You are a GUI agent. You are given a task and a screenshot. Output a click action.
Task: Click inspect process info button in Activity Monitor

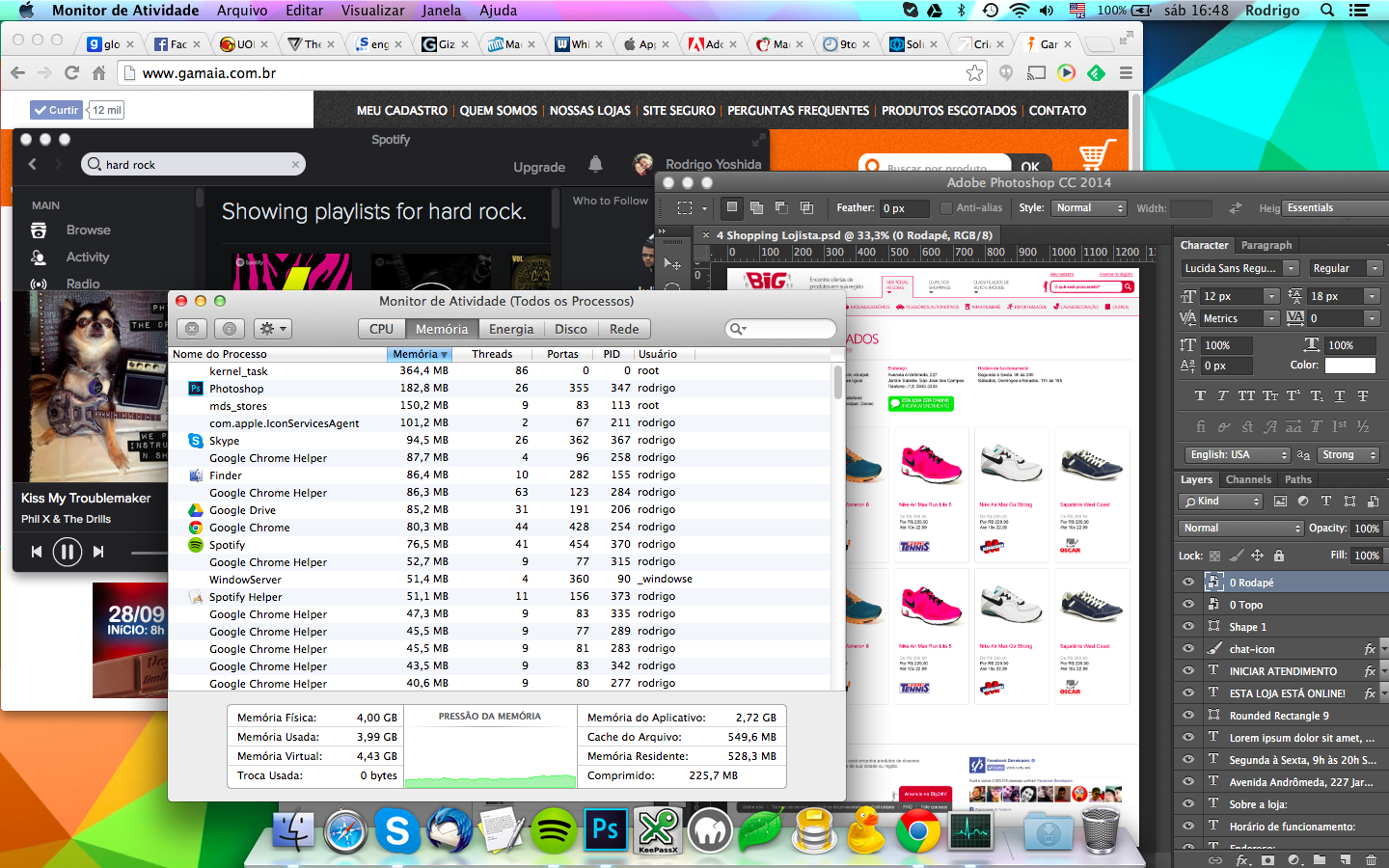click(x=229, y=329)
